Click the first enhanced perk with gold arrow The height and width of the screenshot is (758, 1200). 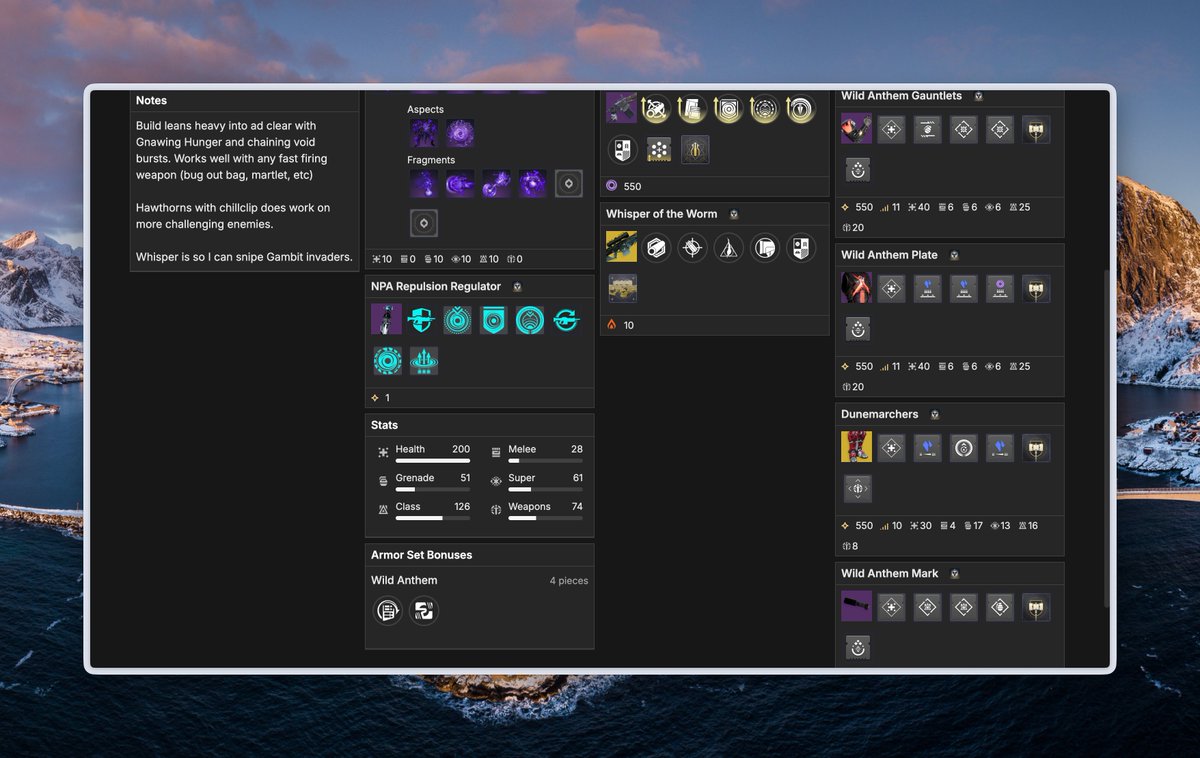pyautogui.click(x=657, y=109)
